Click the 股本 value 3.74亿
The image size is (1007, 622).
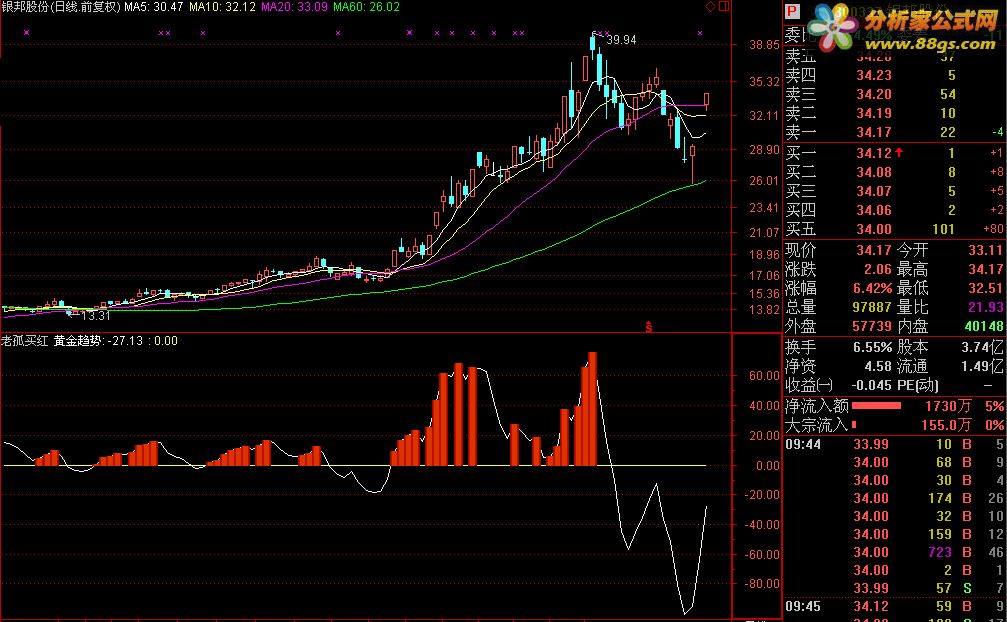984,347
